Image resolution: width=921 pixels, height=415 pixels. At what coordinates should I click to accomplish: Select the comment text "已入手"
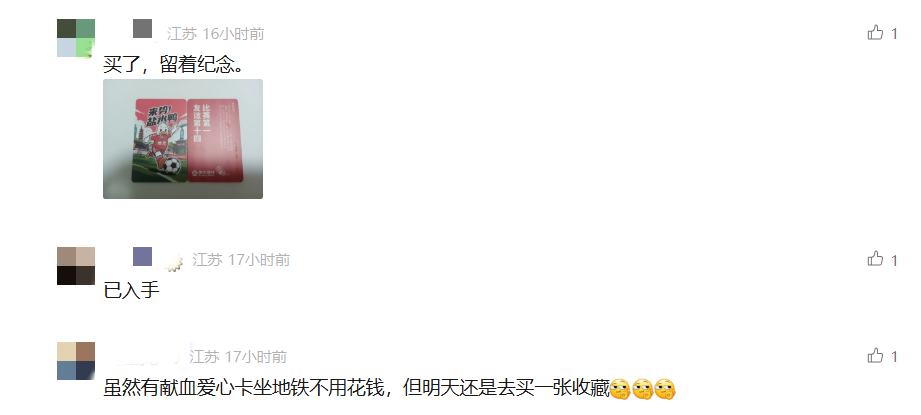132,291
